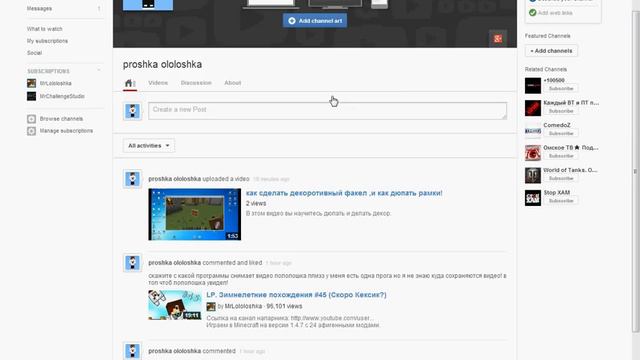The height and width of the screenshot is (360, 640).
Task: Open the ComedoZ channel name link
Action: tap(557, 125)
